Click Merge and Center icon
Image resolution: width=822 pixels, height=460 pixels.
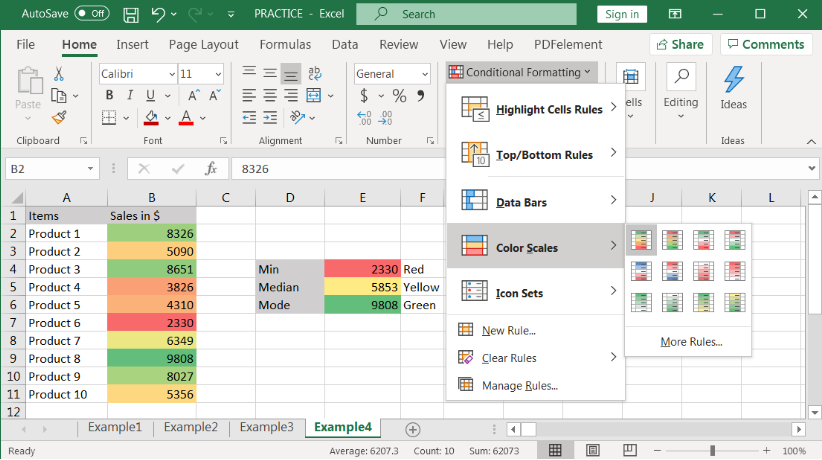pyautogui.click(x=313, y=95)
